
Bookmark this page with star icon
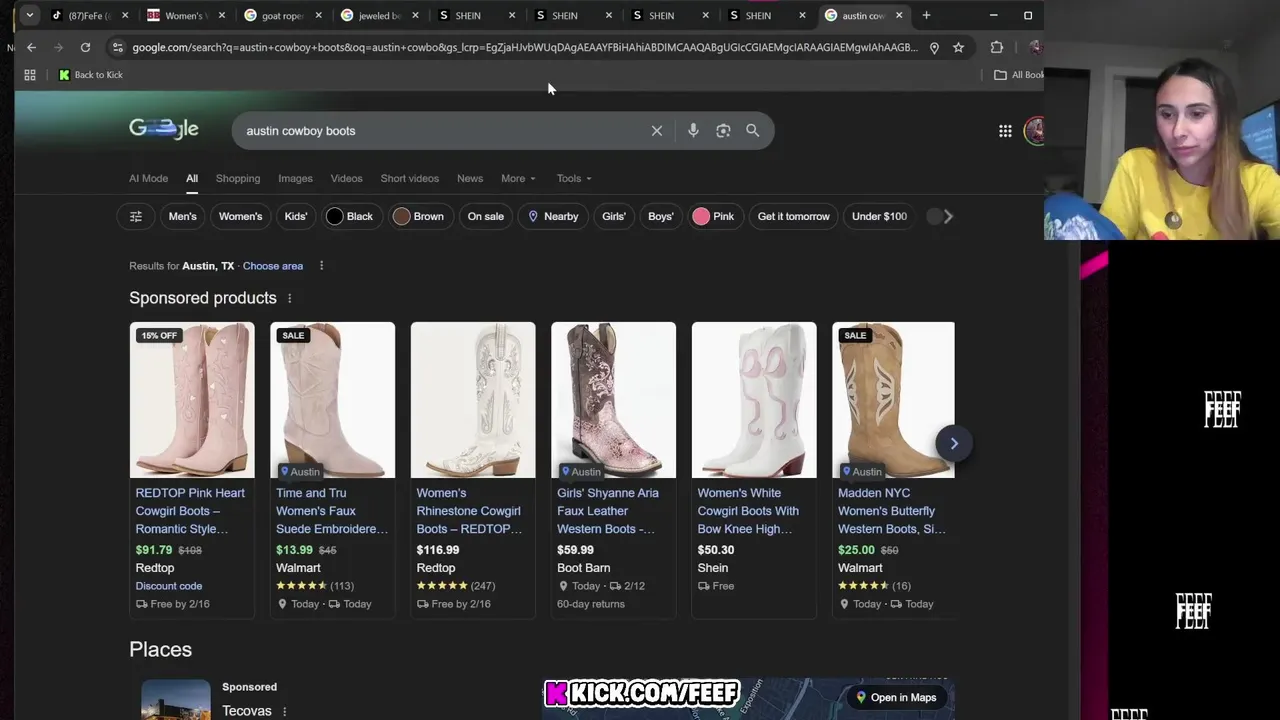958,47
